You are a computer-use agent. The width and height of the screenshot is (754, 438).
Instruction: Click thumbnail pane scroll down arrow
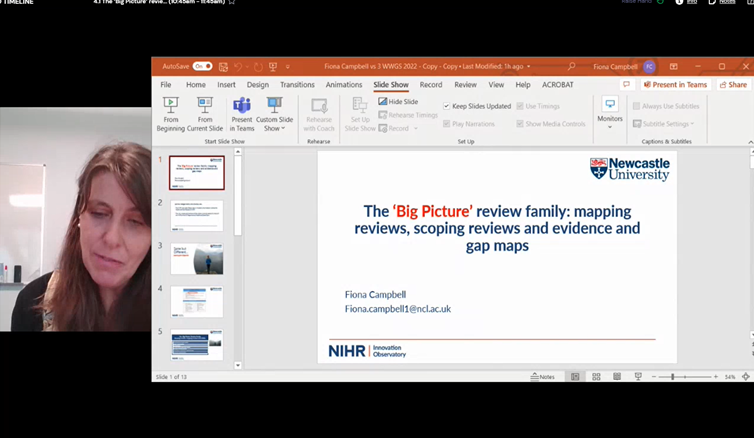click(x=238, y=365)
